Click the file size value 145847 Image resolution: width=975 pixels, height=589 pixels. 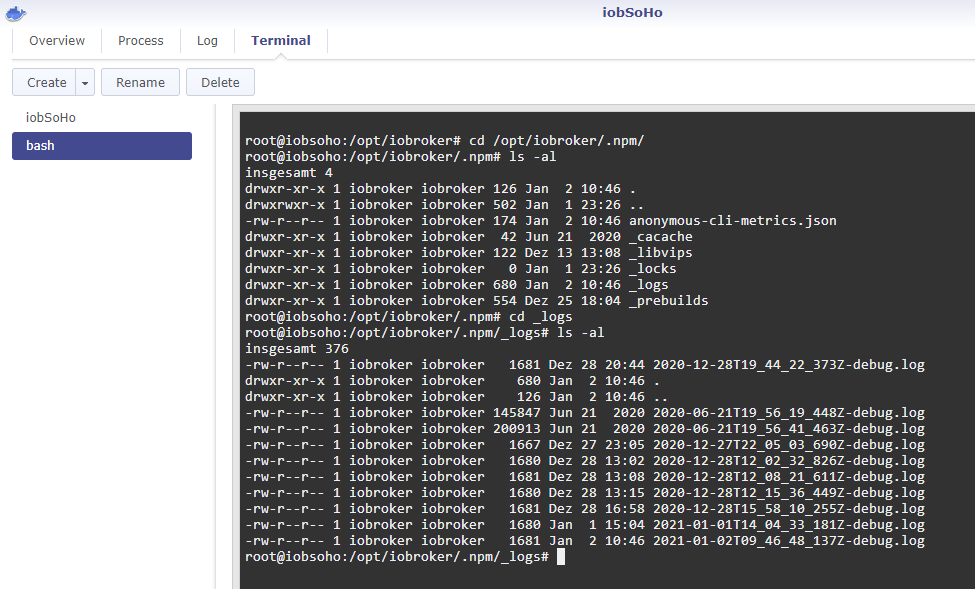tap(517, 413)
